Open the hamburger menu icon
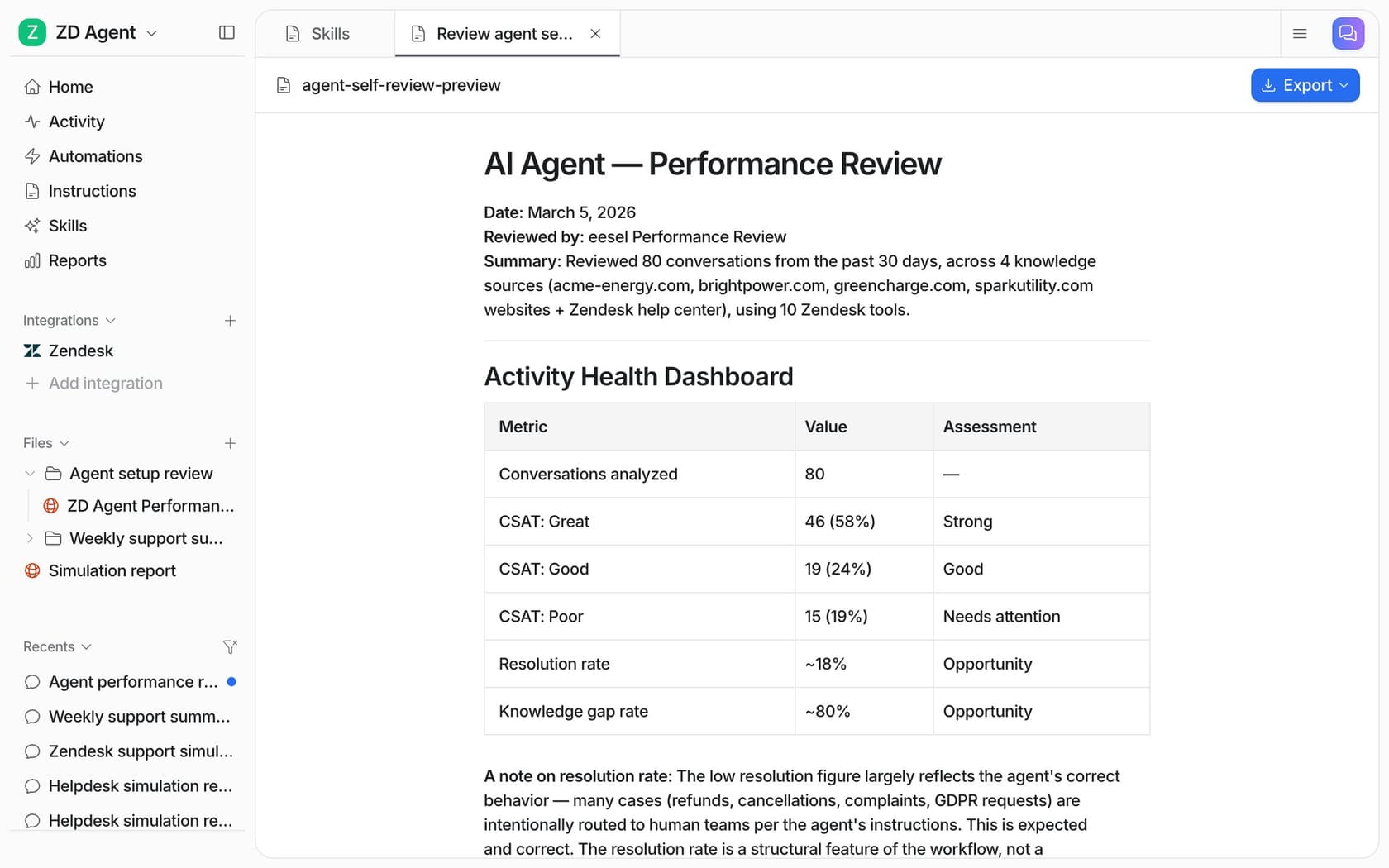 pos(1300,34)
